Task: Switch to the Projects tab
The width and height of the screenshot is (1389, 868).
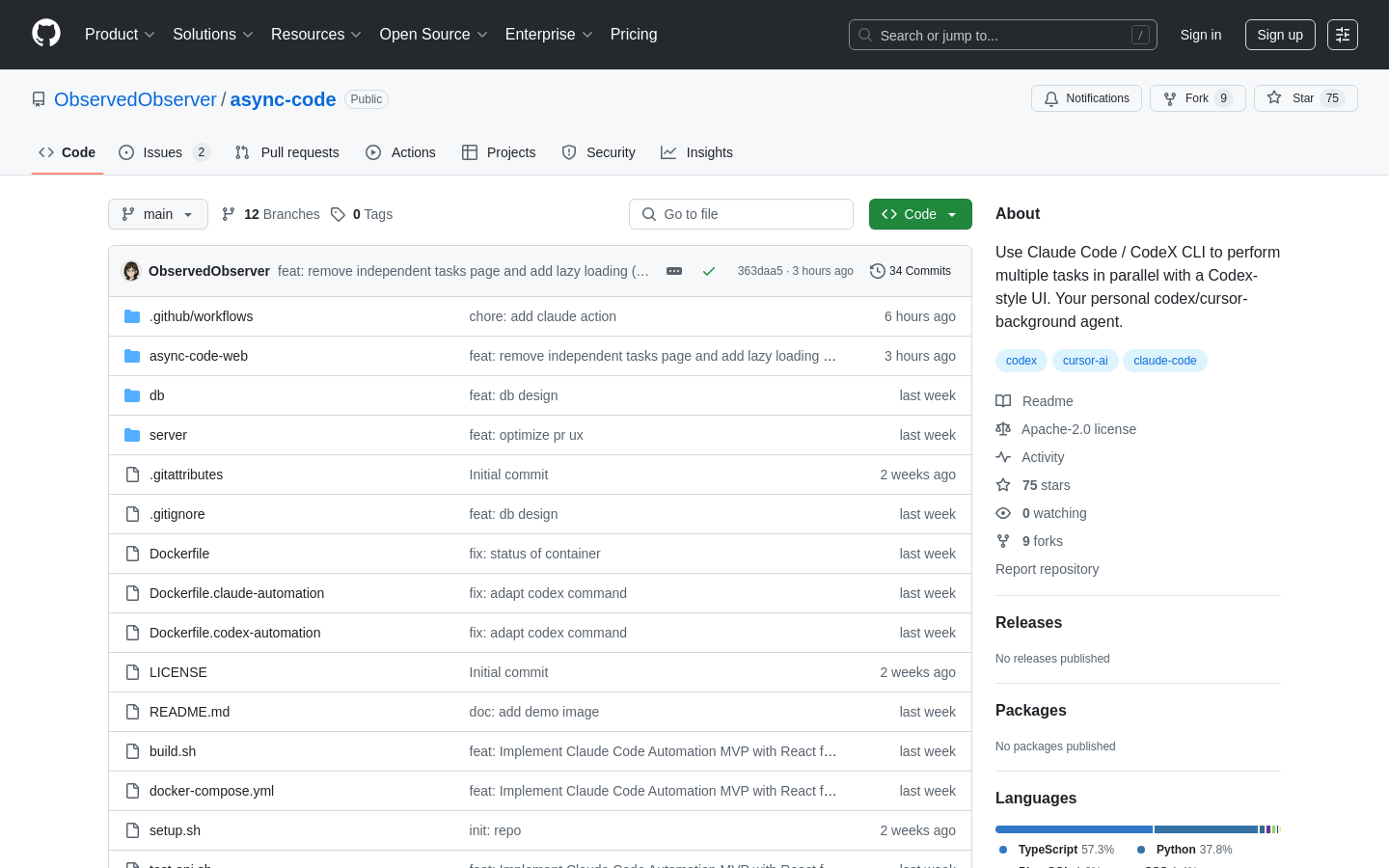Action: 499,152
